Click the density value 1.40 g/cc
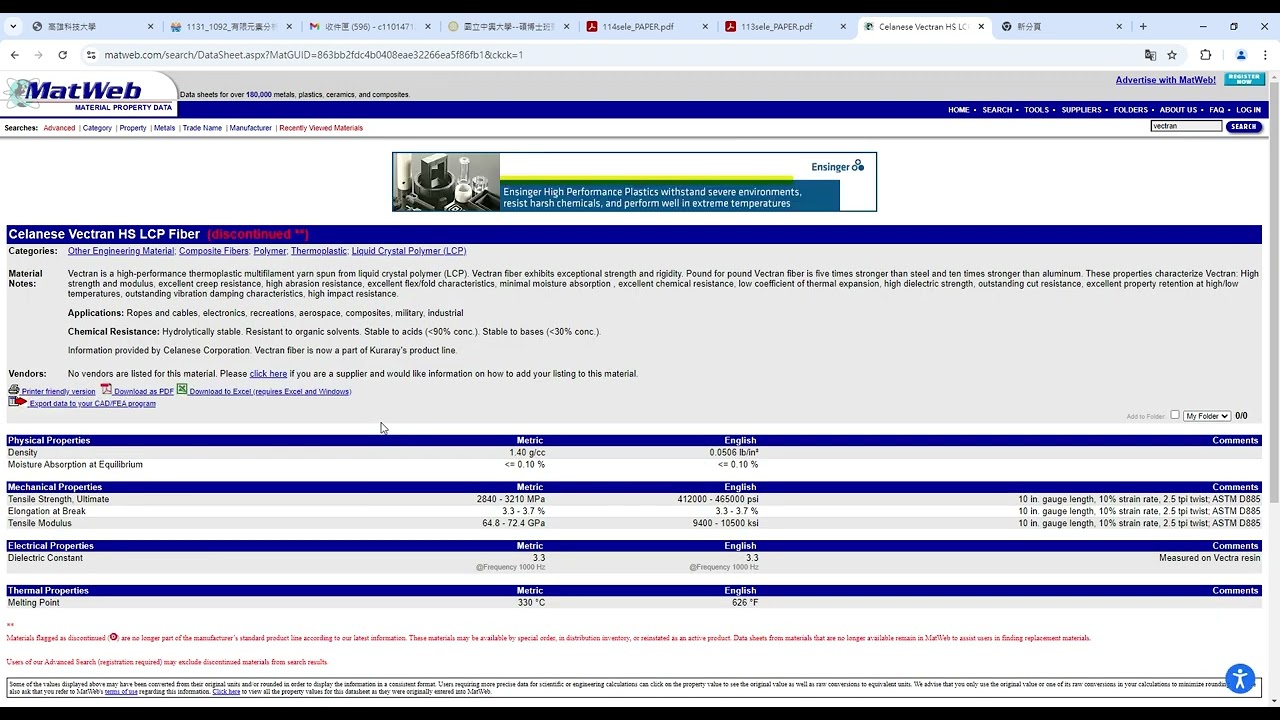The height and width of the screenshot is (720, 1280). click(527, 453)
